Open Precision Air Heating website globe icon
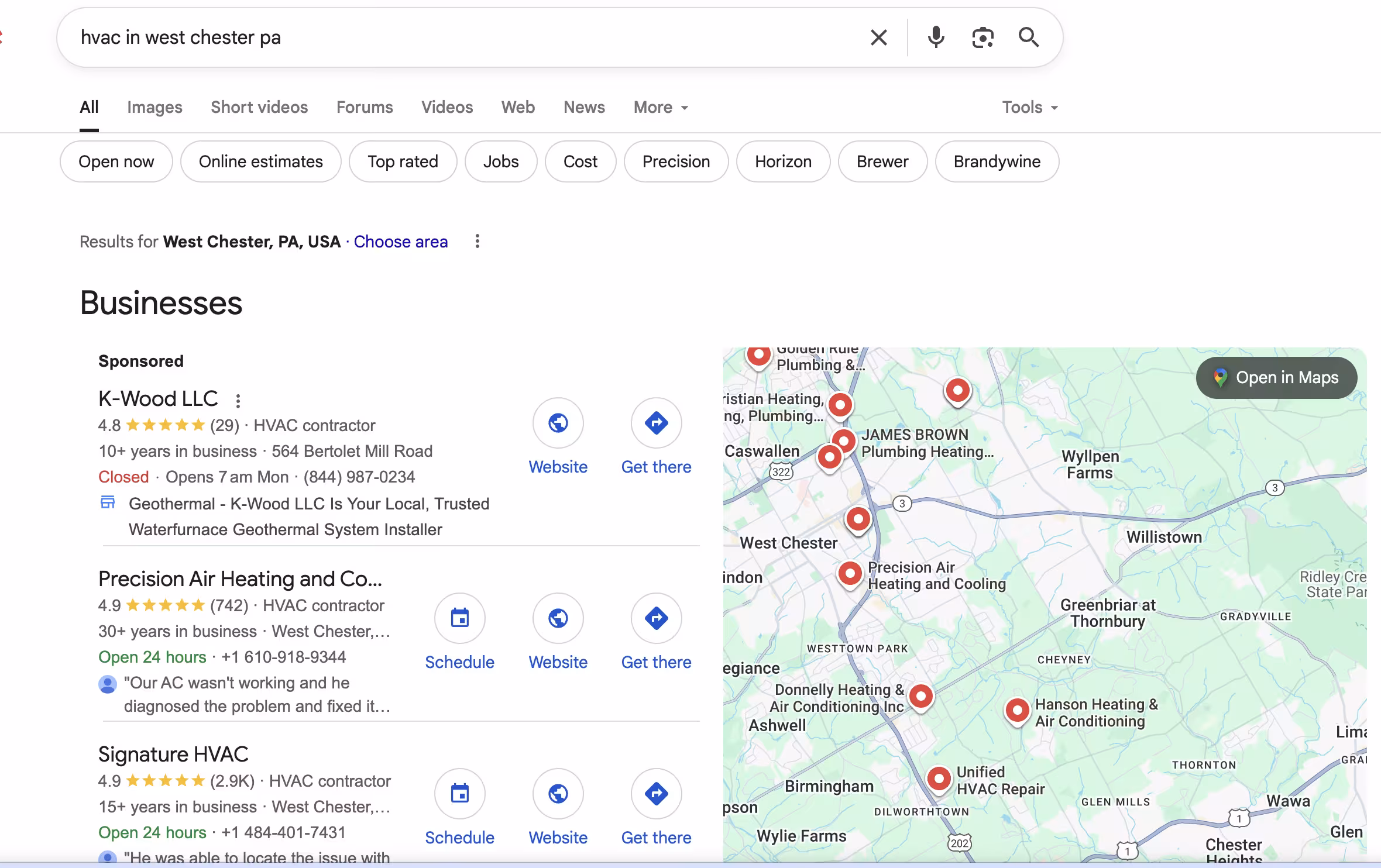 pos(558,618)
